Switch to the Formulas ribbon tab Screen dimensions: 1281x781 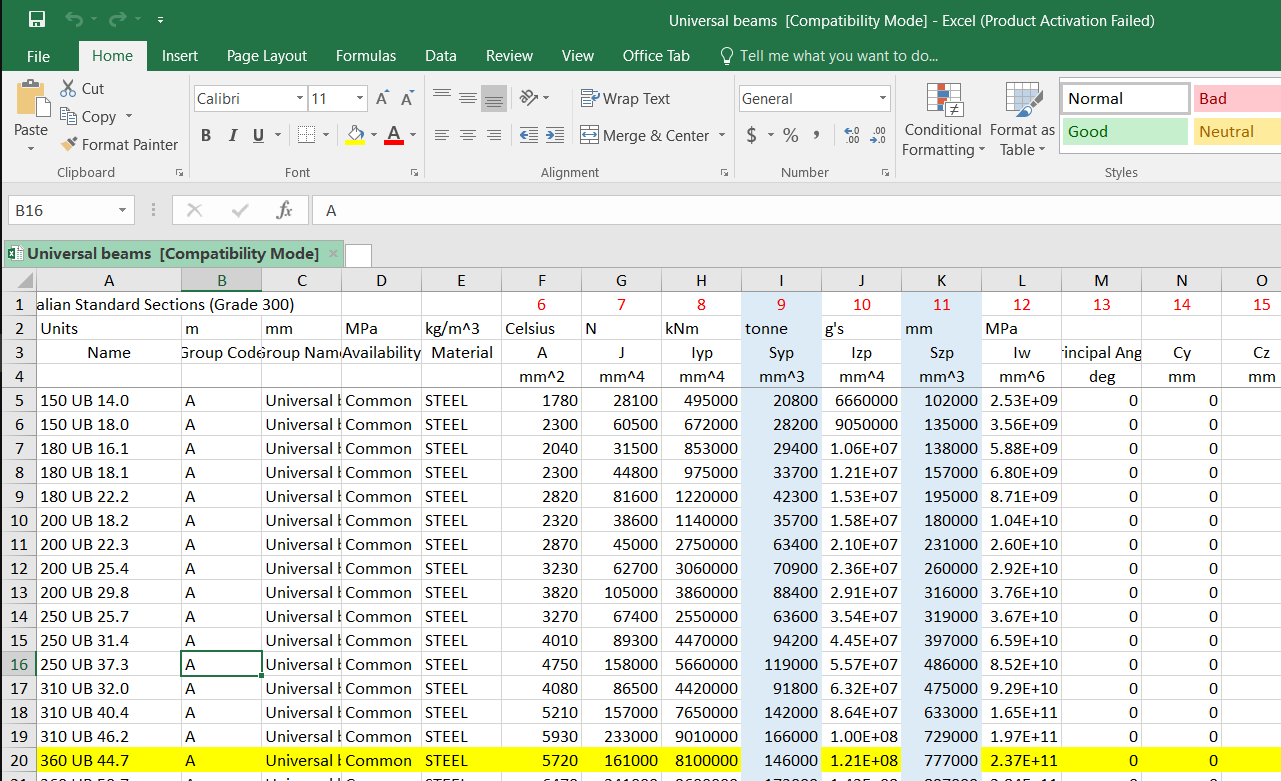(x=366, y=56)
